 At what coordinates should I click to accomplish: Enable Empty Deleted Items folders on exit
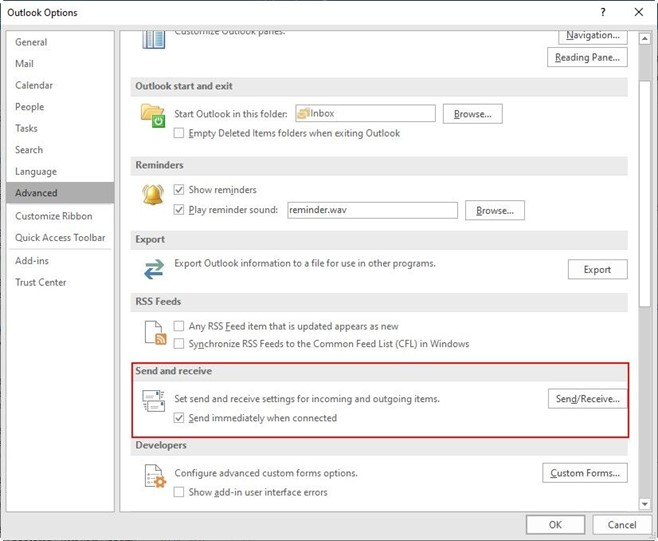tap(179, 133)
